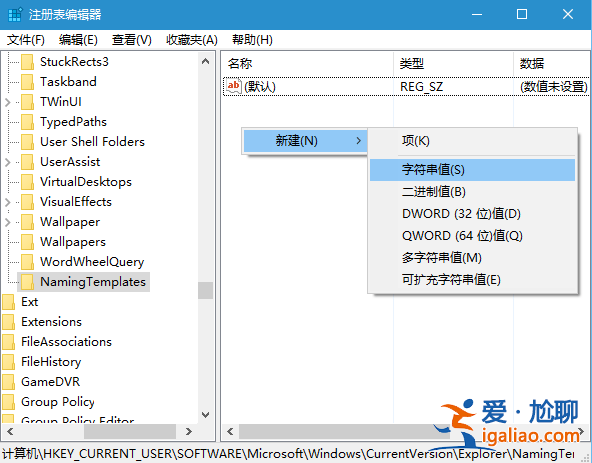Screen dimensions: 592x463
Task: Click tree pane vertical scrollbar thumb
Action: coord(205,290)
